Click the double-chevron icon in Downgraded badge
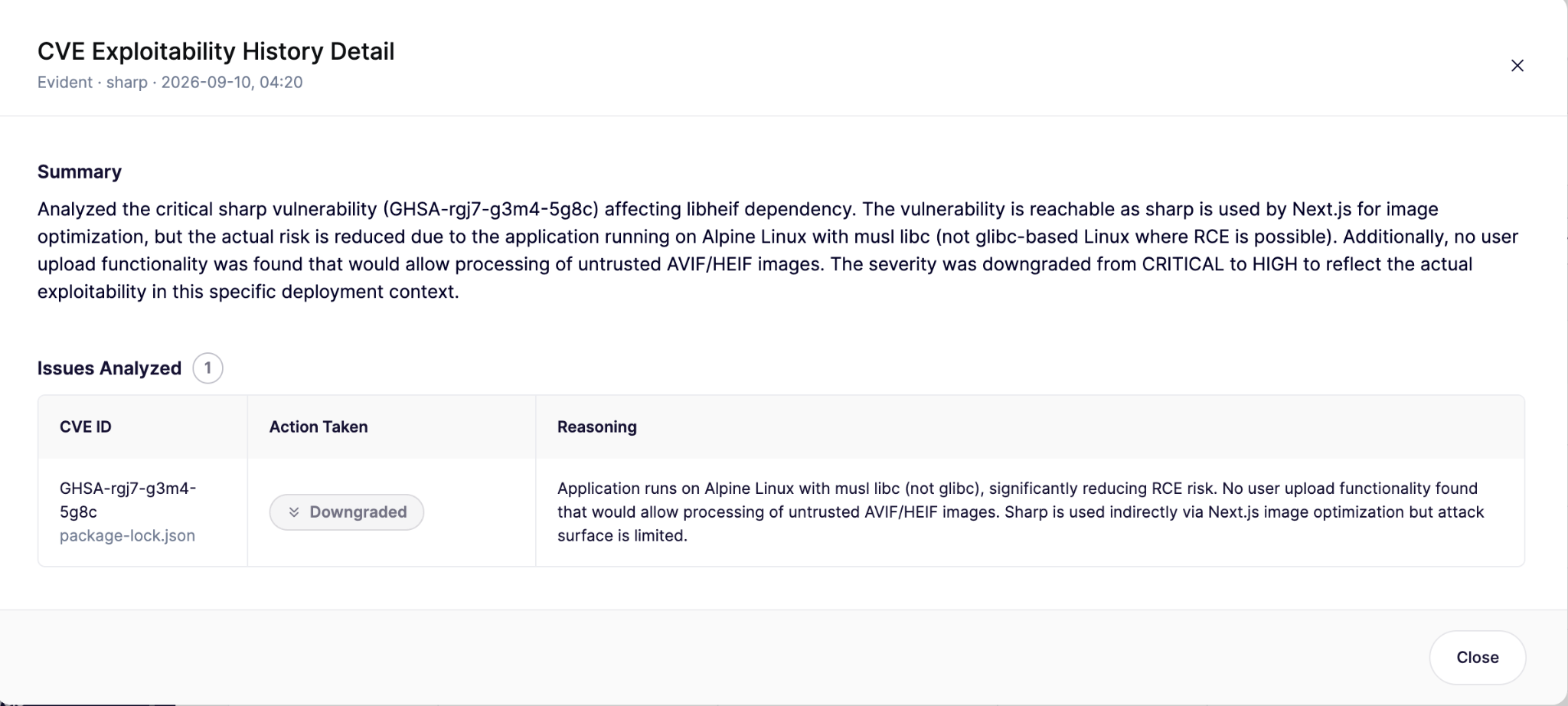1568x706 pixels. point(294,512)
